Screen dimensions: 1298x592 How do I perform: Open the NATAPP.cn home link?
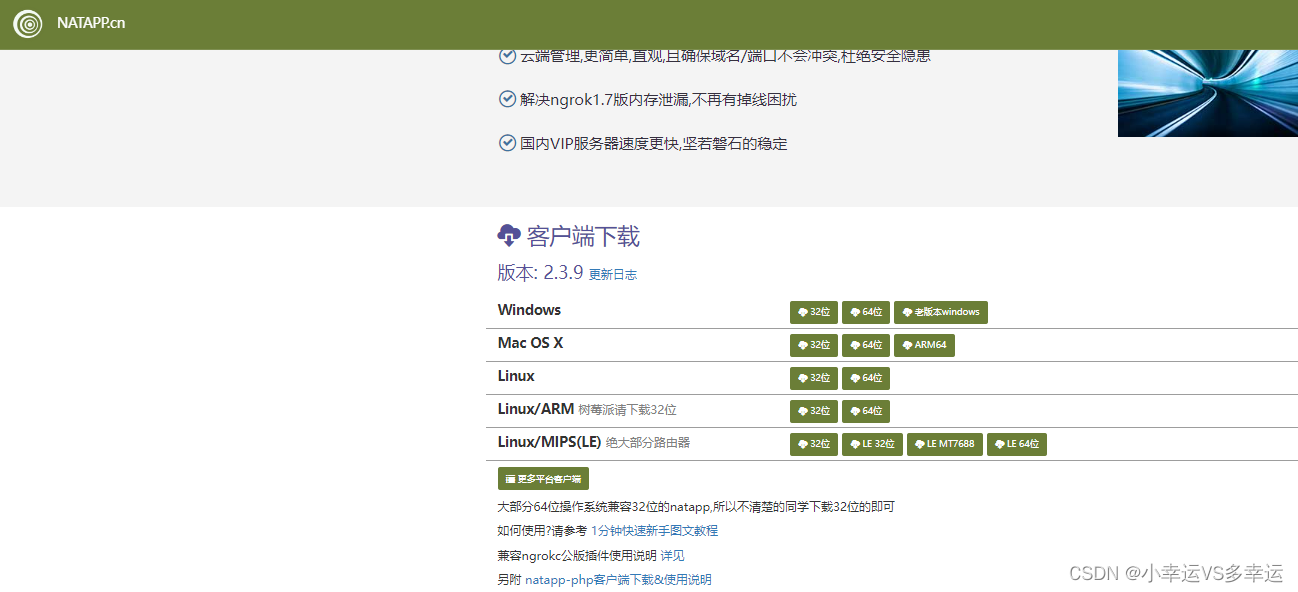coord(91,23)
